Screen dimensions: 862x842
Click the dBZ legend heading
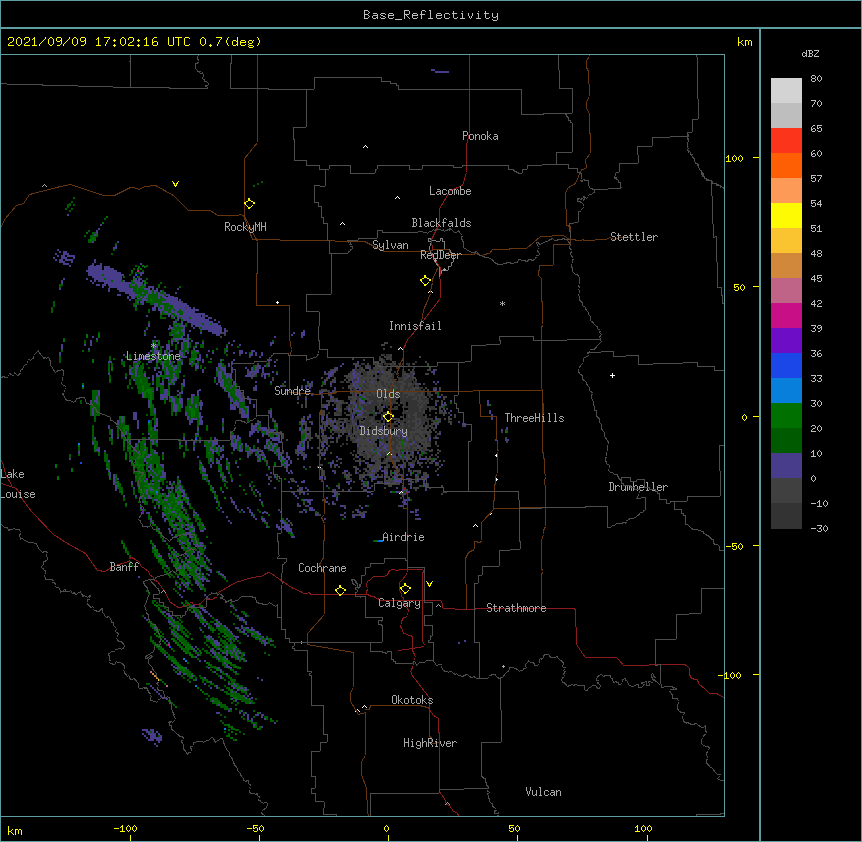pyautogui.click(x=810, y=53)
